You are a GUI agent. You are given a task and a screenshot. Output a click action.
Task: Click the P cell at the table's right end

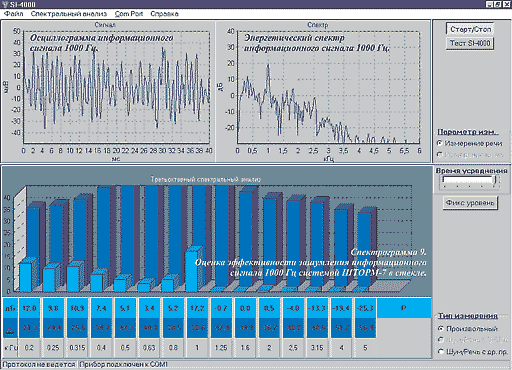(x=404, y=308)
